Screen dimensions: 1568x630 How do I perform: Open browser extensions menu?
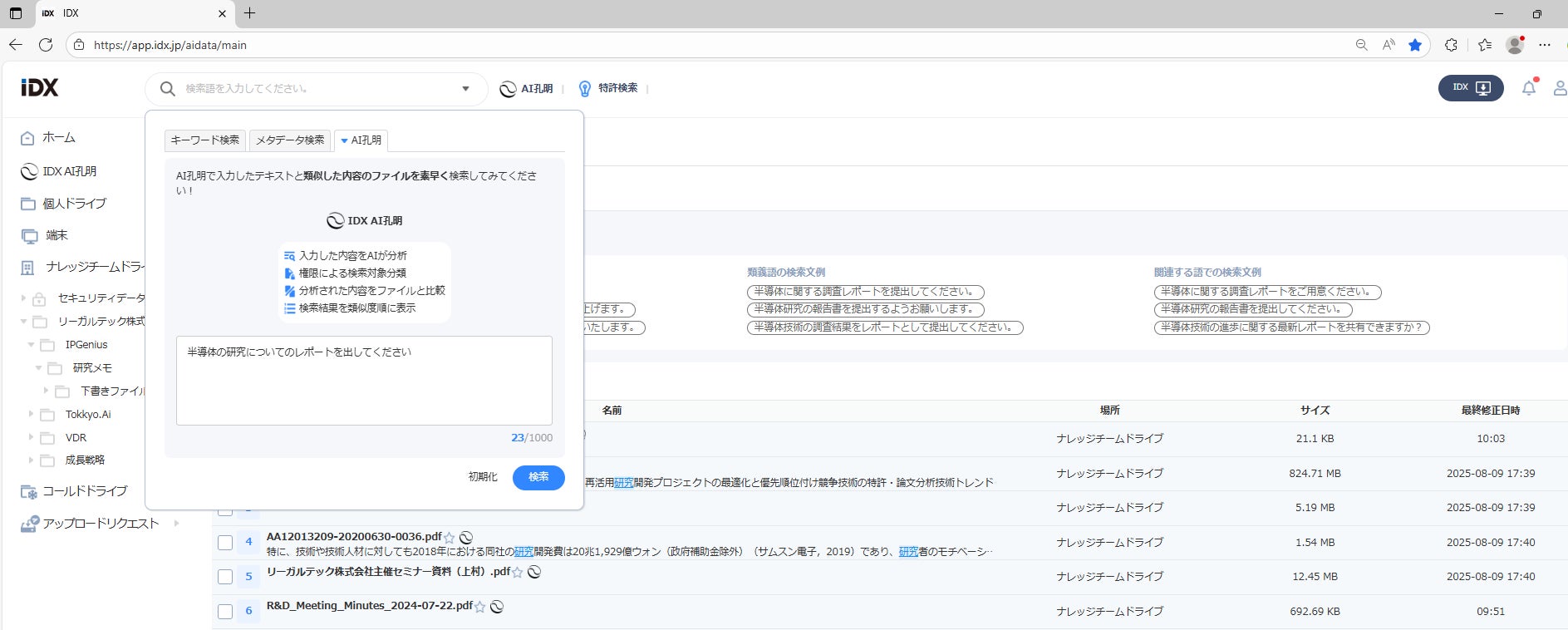pos(1451,45)
